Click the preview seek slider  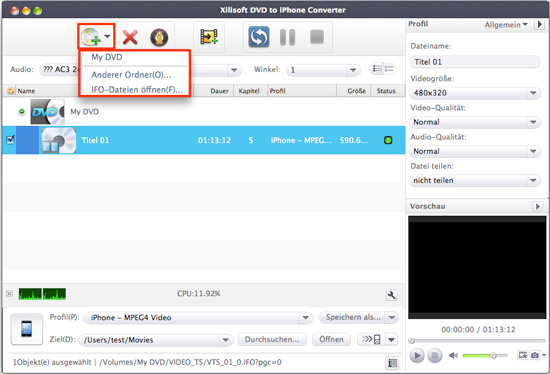477,340
